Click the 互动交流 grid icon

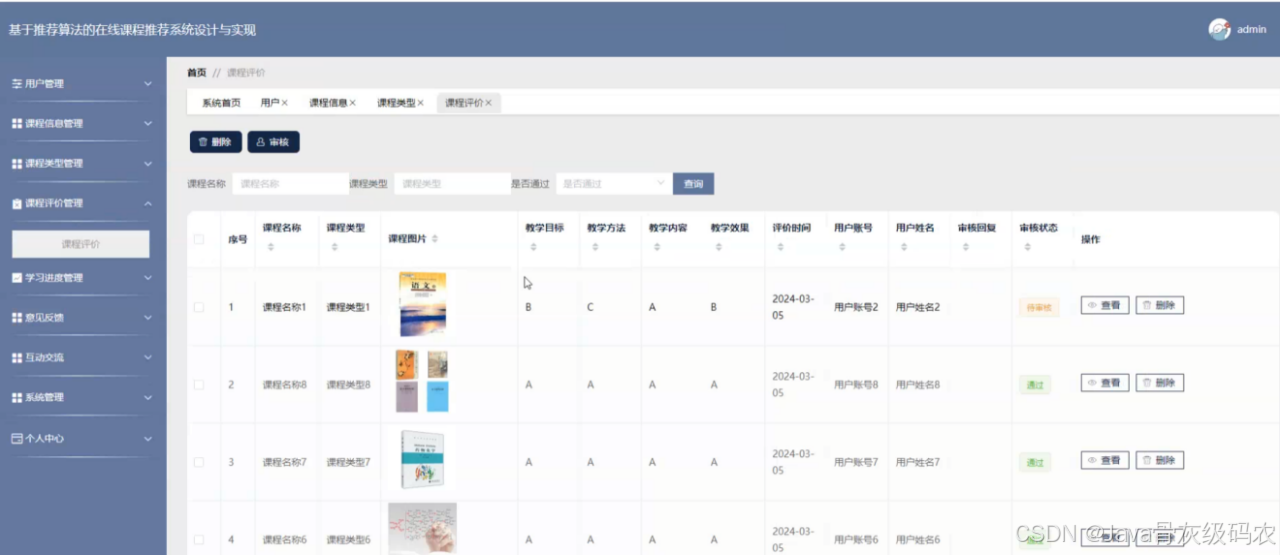pyautogui.click(x=16, y=357)
